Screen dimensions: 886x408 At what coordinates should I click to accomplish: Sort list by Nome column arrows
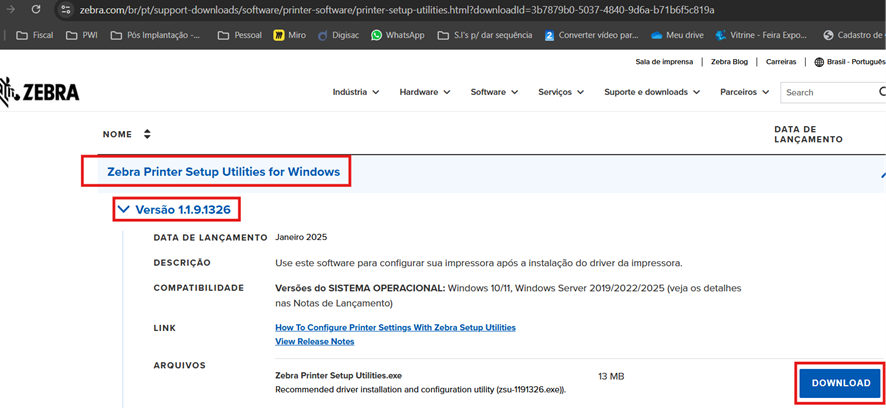pyautogui.click(x=147, y=134)
